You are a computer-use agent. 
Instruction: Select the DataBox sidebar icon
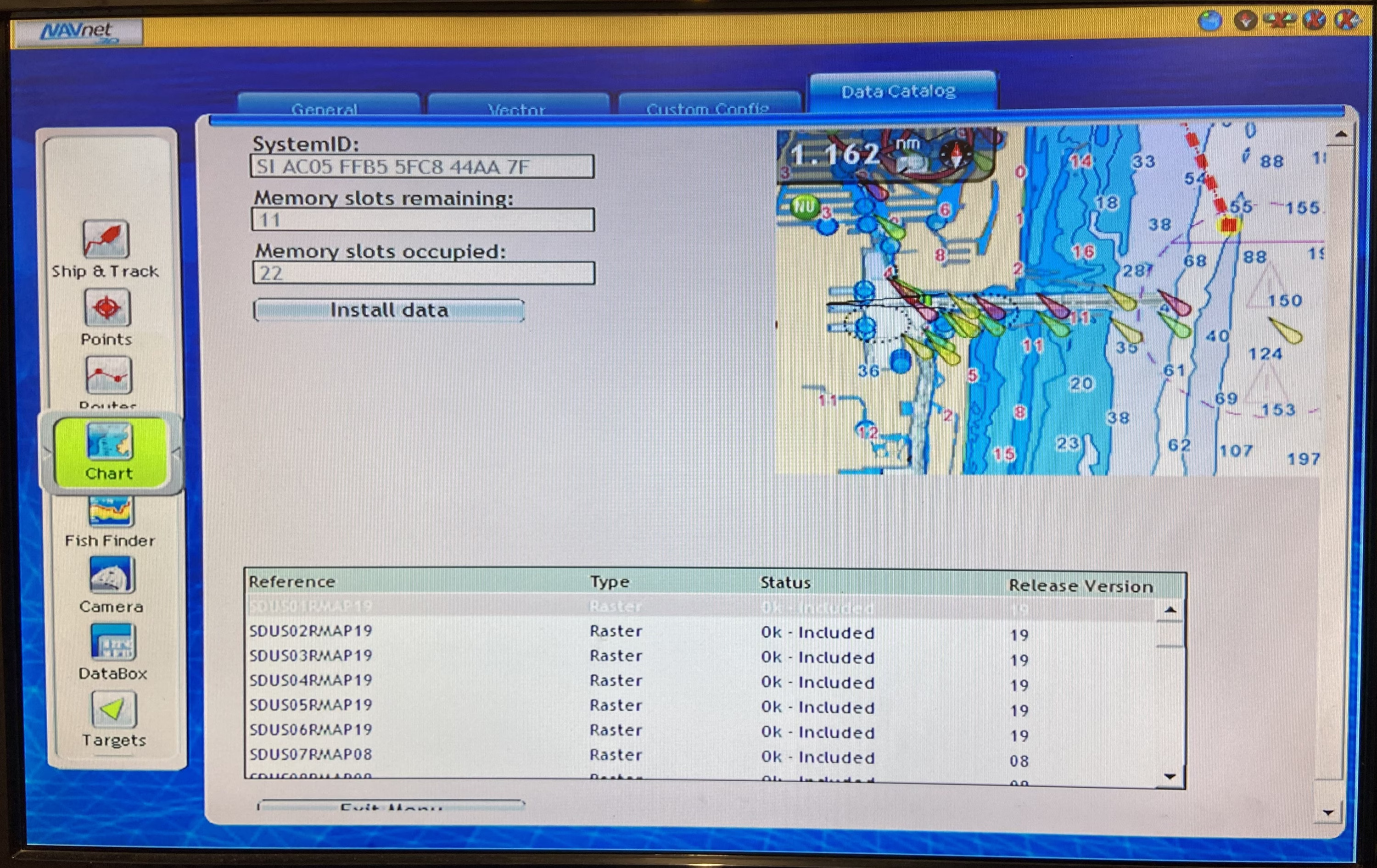[x=113, y=642]
